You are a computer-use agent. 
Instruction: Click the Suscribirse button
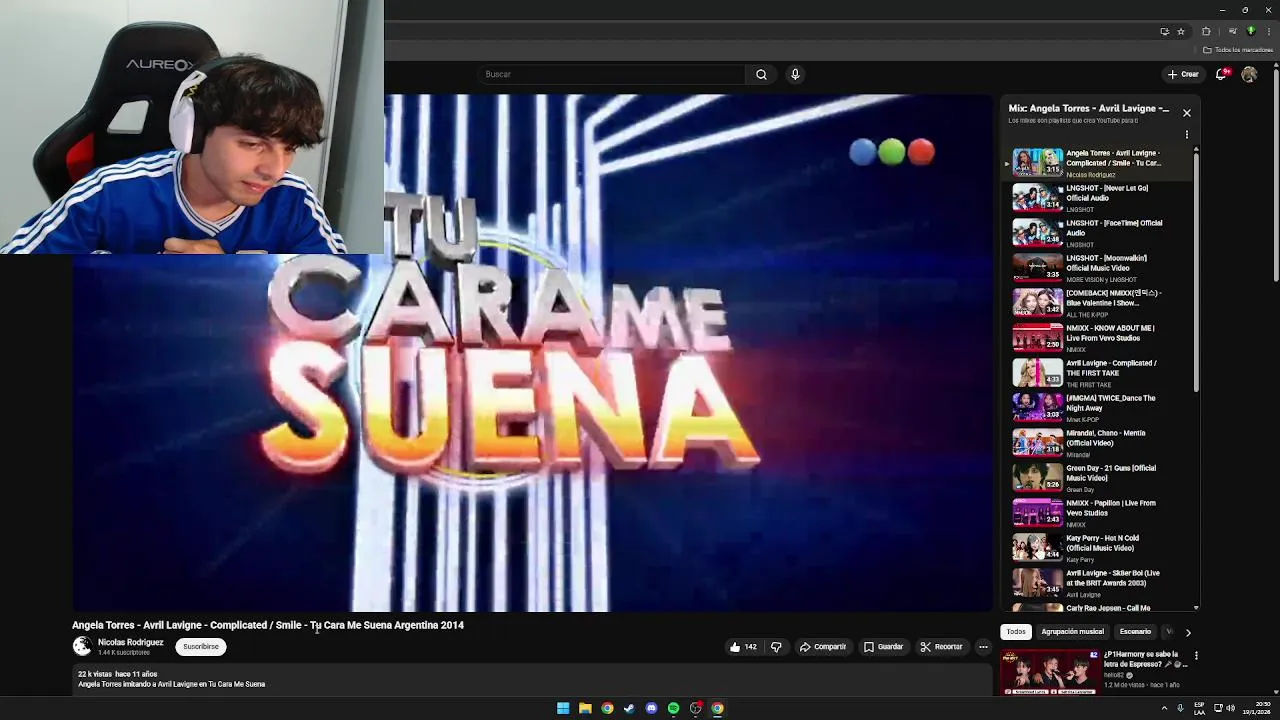(x=201, y=647)
